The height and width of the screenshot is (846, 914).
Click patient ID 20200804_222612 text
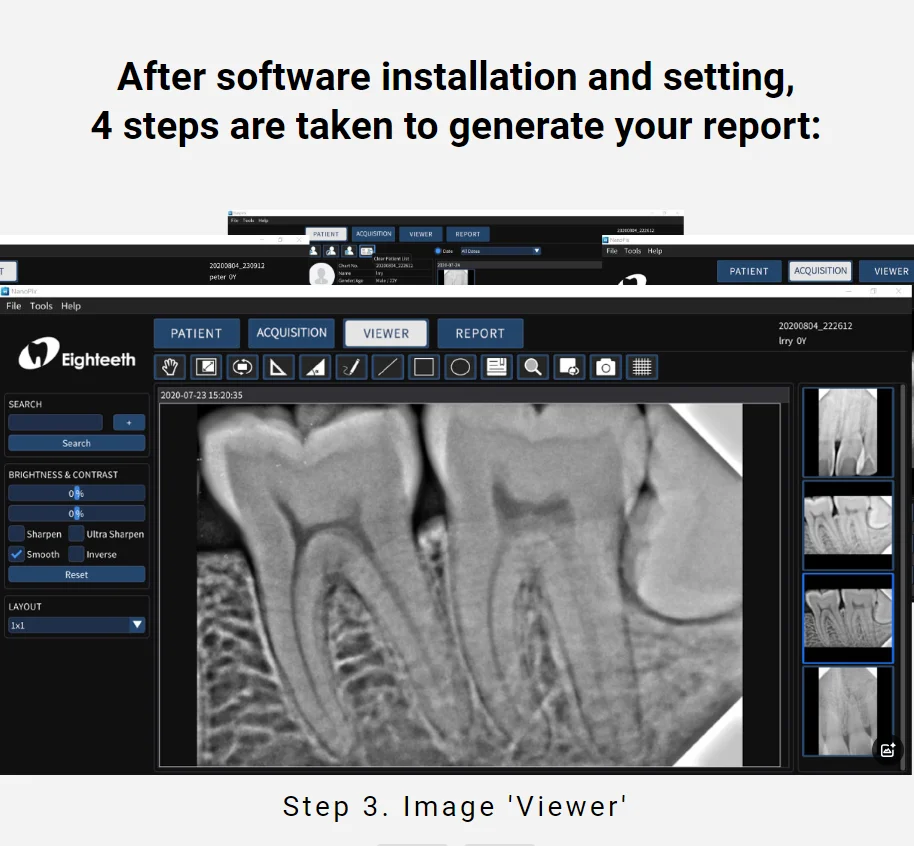click(x=815, y=326)
